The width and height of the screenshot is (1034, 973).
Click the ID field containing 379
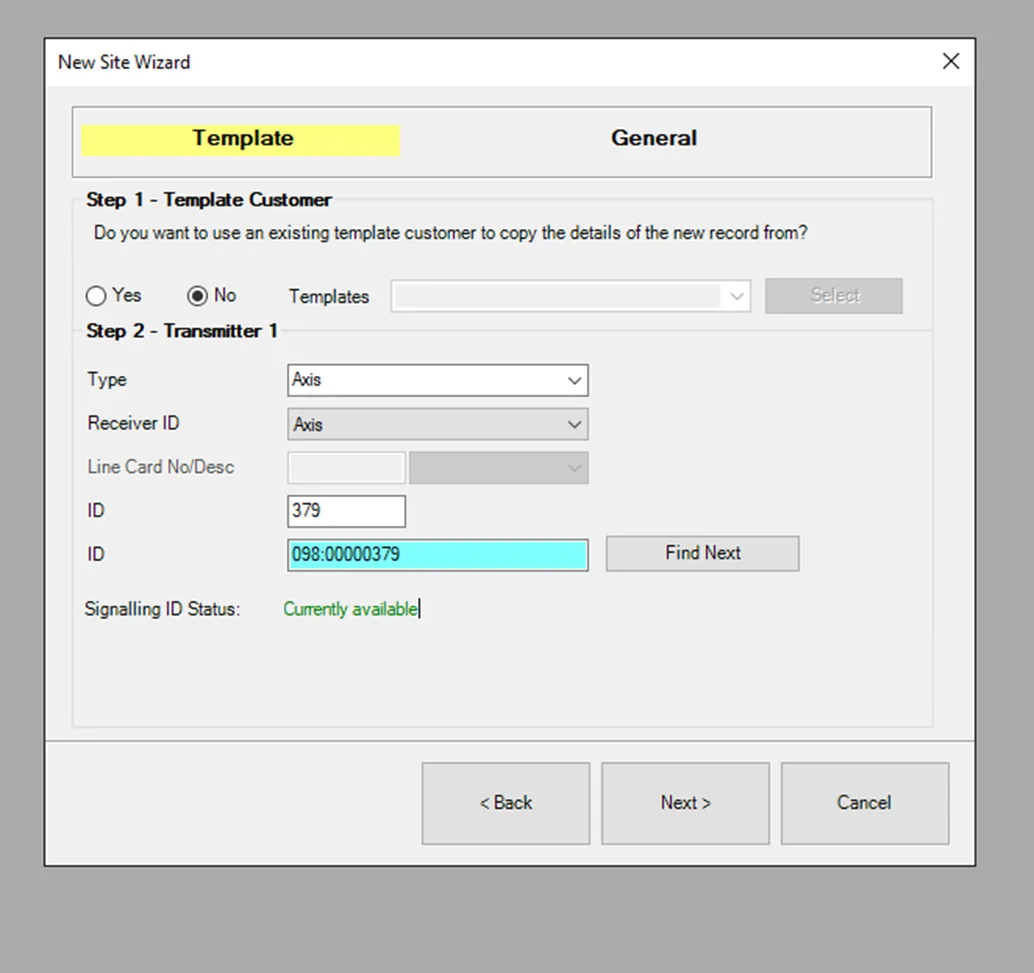346,511
